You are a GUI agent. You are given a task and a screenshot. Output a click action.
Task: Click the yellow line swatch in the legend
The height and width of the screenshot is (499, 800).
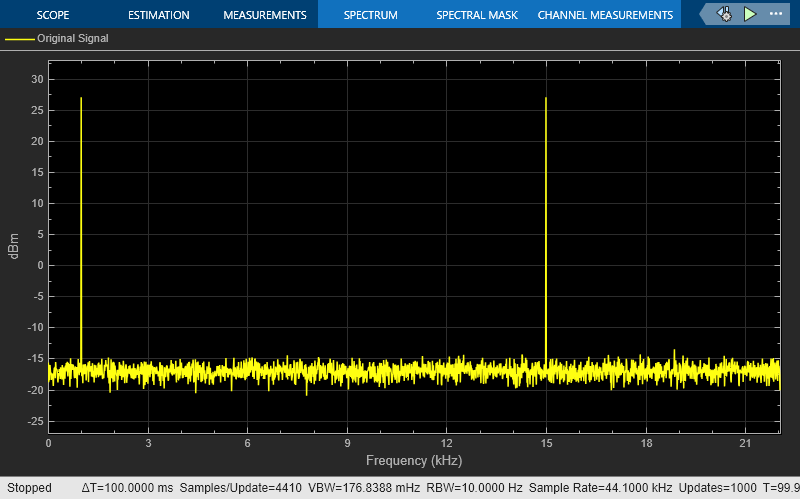(19, 39)
